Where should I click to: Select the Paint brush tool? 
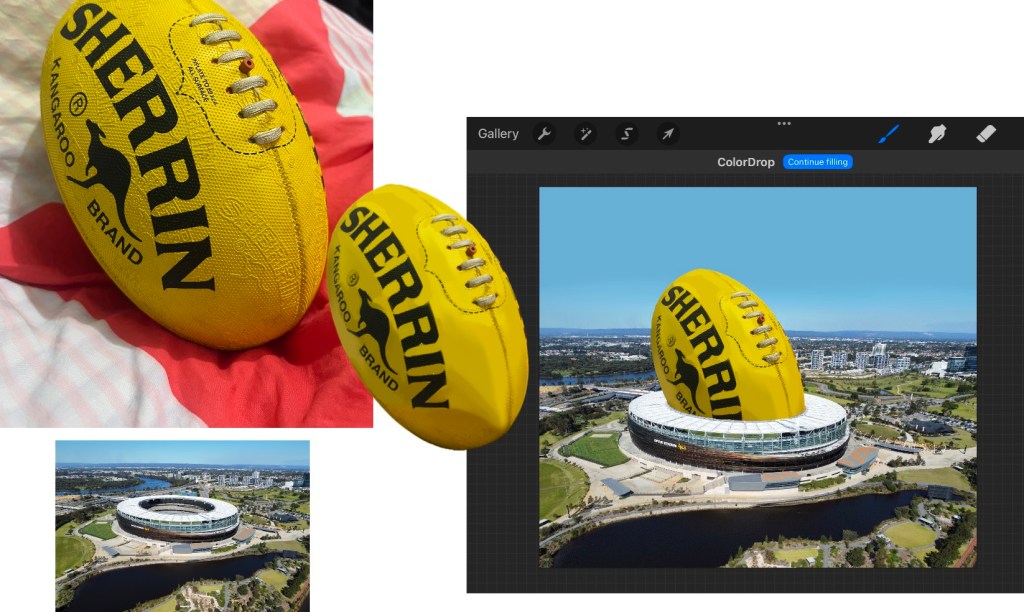point(888,134)
